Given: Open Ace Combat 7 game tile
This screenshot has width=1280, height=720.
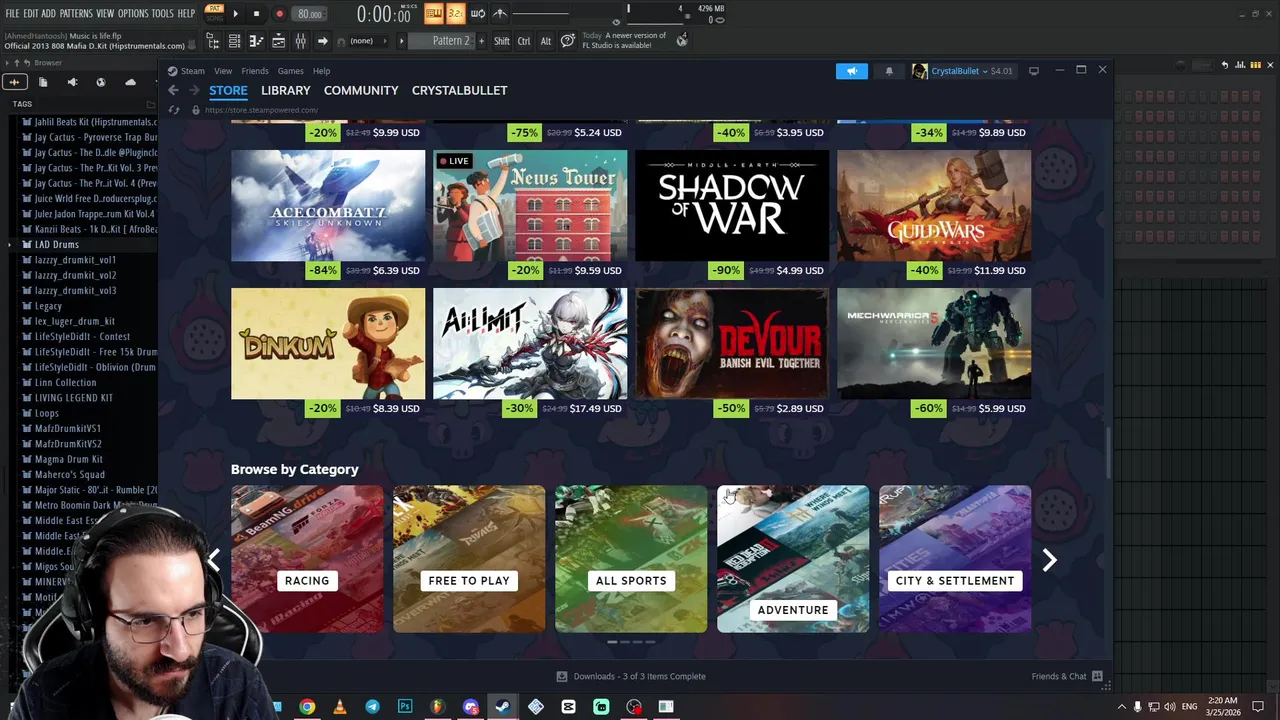Looking at the screenshot, I should click(x=328, y=205).
